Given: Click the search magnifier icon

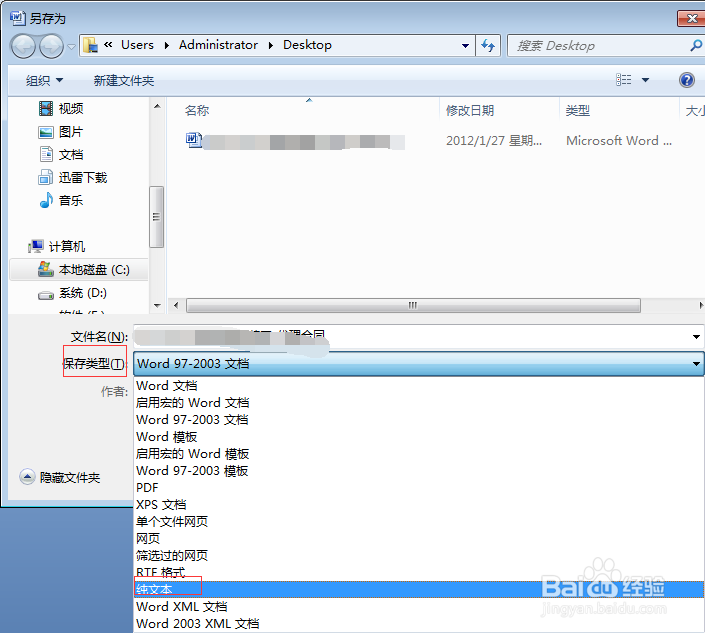Looking at the screenshot, I should point(696,45).
